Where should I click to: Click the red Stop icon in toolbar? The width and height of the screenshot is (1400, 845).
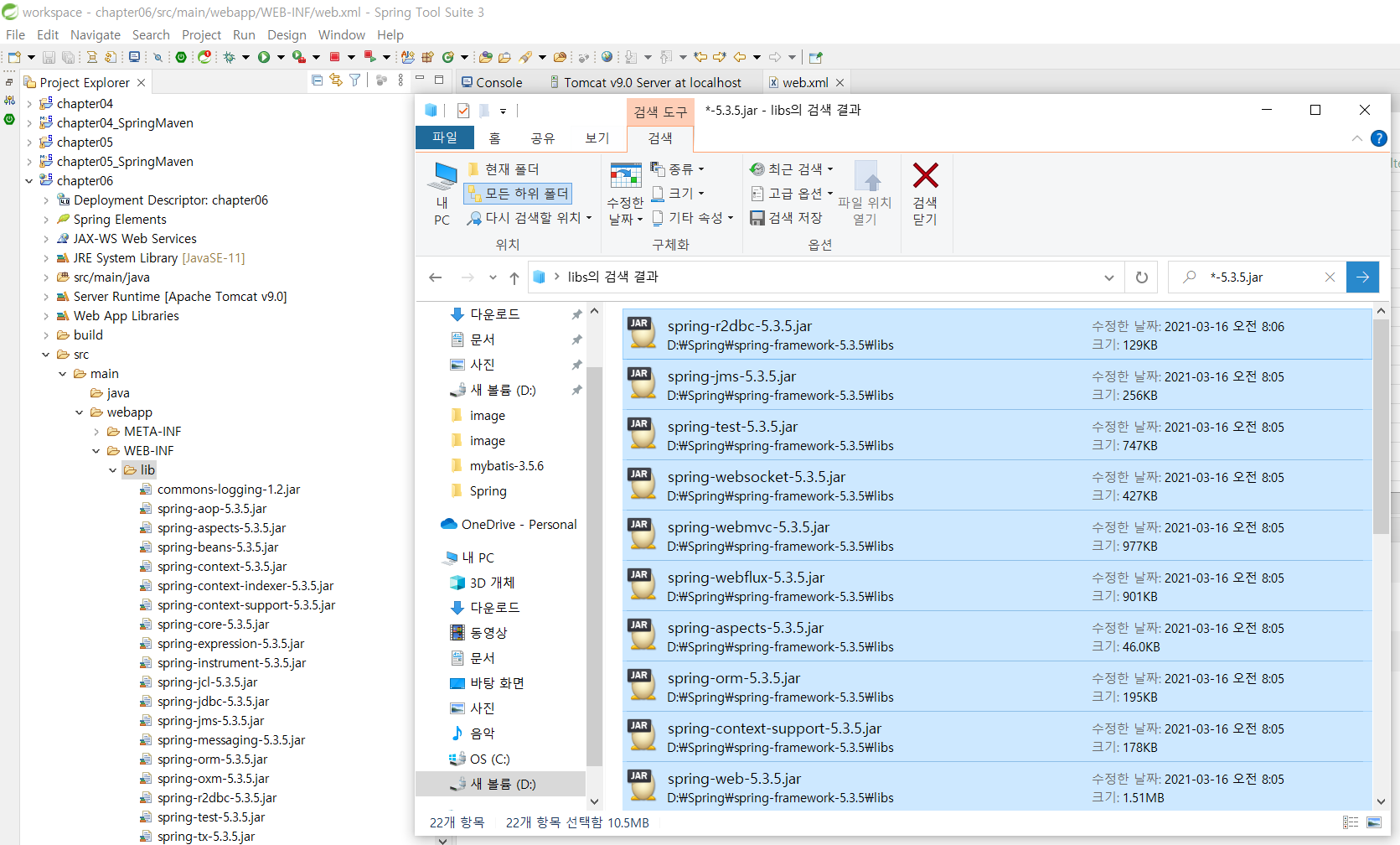point(334,57)
